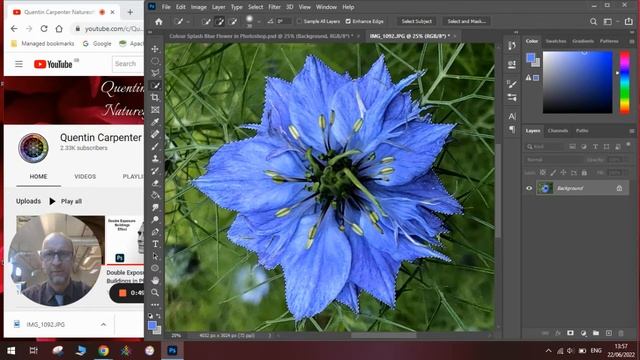Click the share icon in Photoshop
The image size is (640, 360).
coord(629,22)
